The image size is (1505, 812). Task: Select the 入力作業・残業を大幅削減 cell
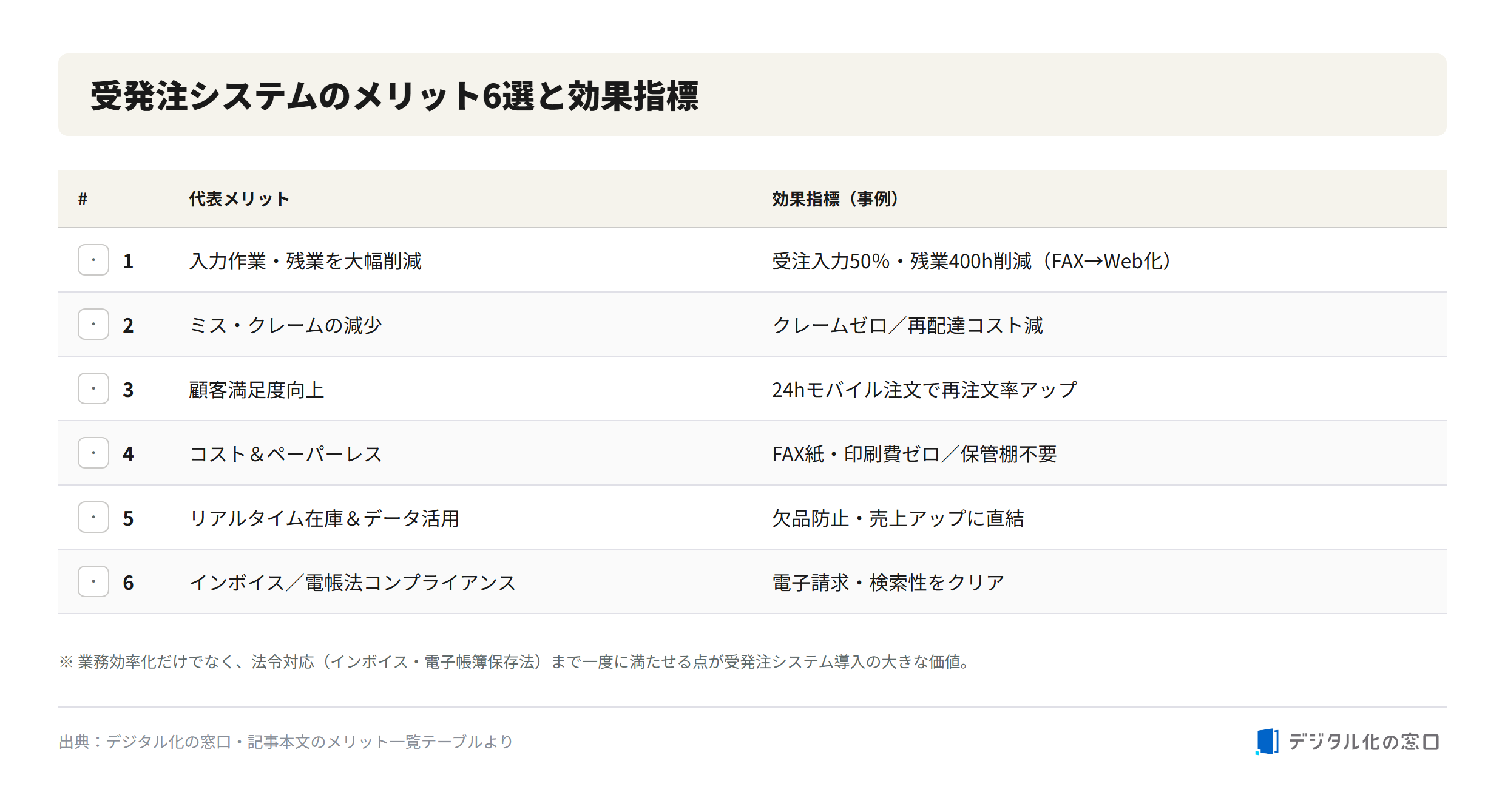[x=305, y=261]
